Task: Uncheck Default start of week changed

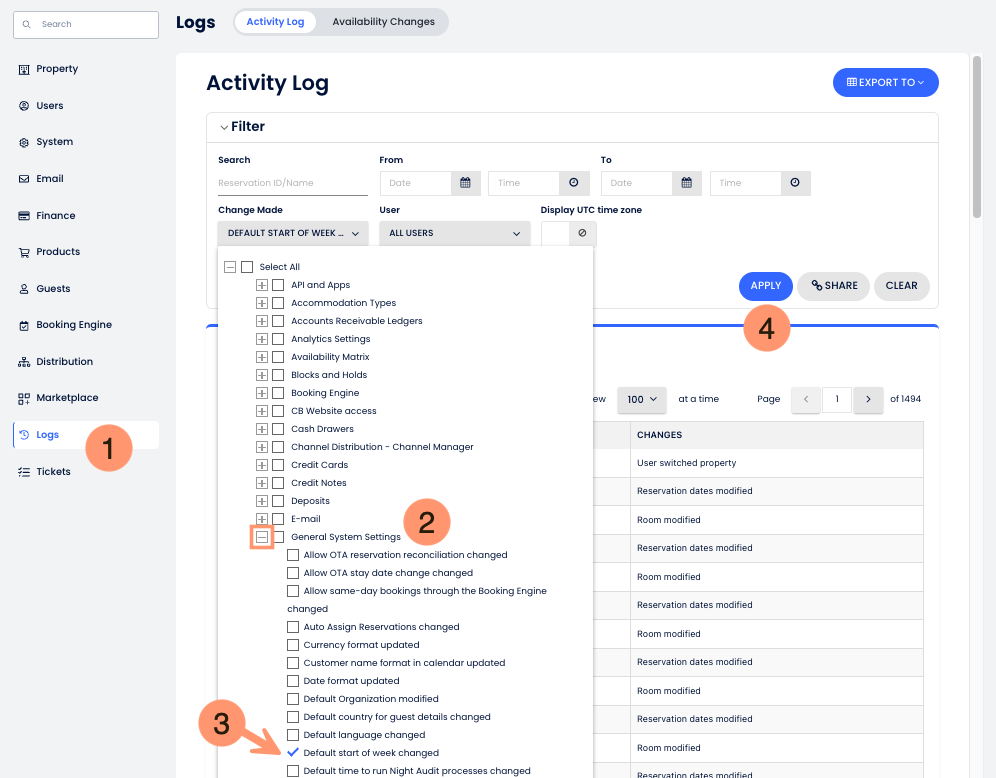Action: click(x=293, y=753)
